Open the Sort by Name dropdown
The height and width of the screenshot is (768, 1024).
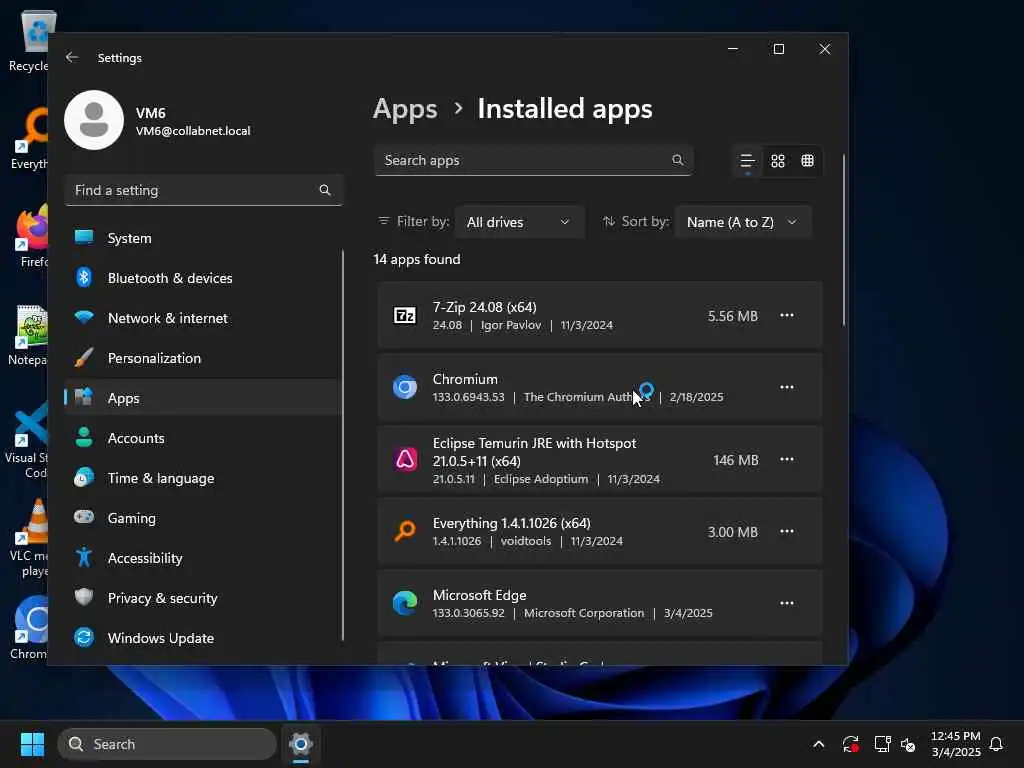[743, 222]
